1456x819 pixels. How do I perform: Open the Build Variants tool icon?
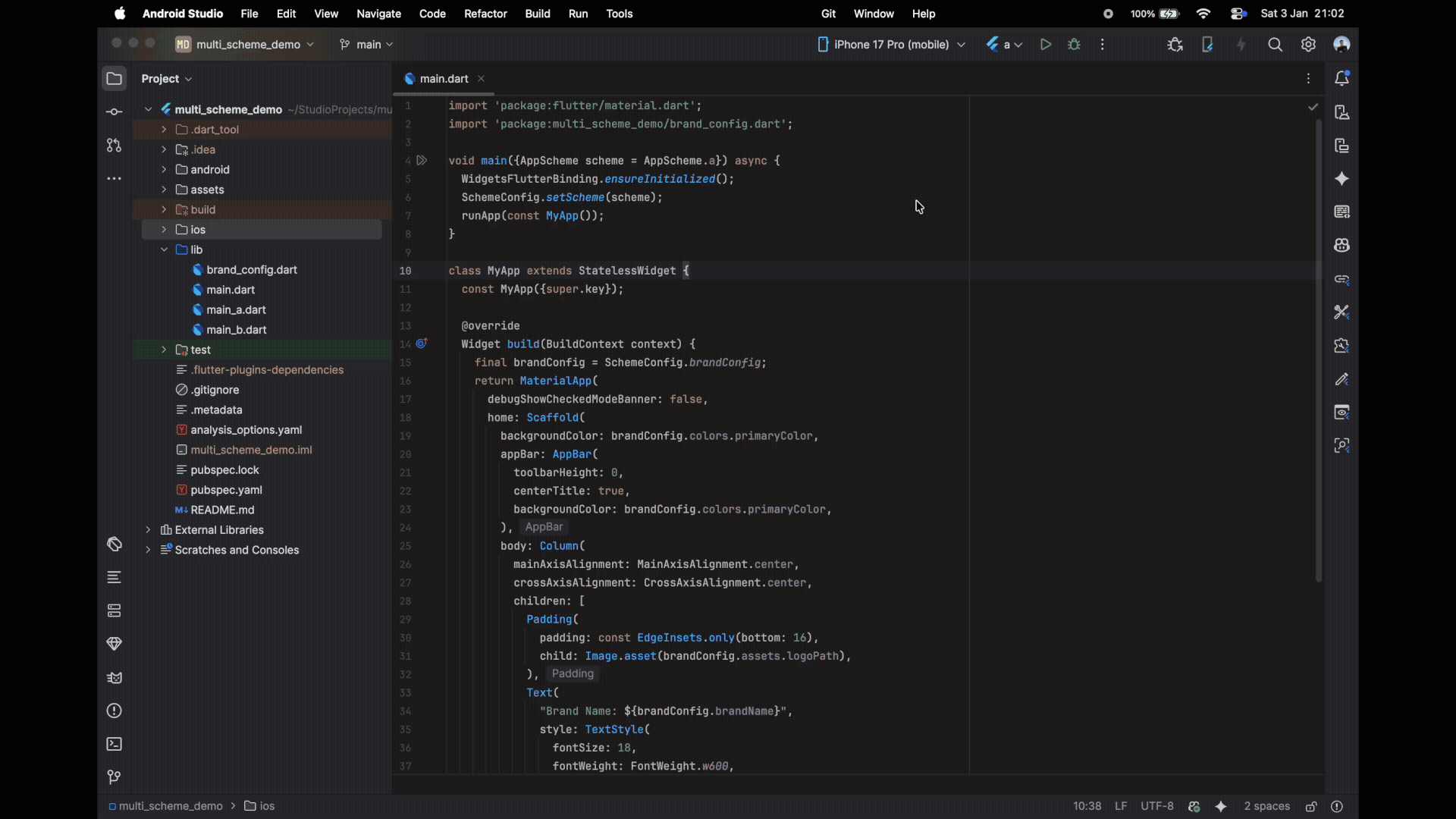[x=114, y=544]
